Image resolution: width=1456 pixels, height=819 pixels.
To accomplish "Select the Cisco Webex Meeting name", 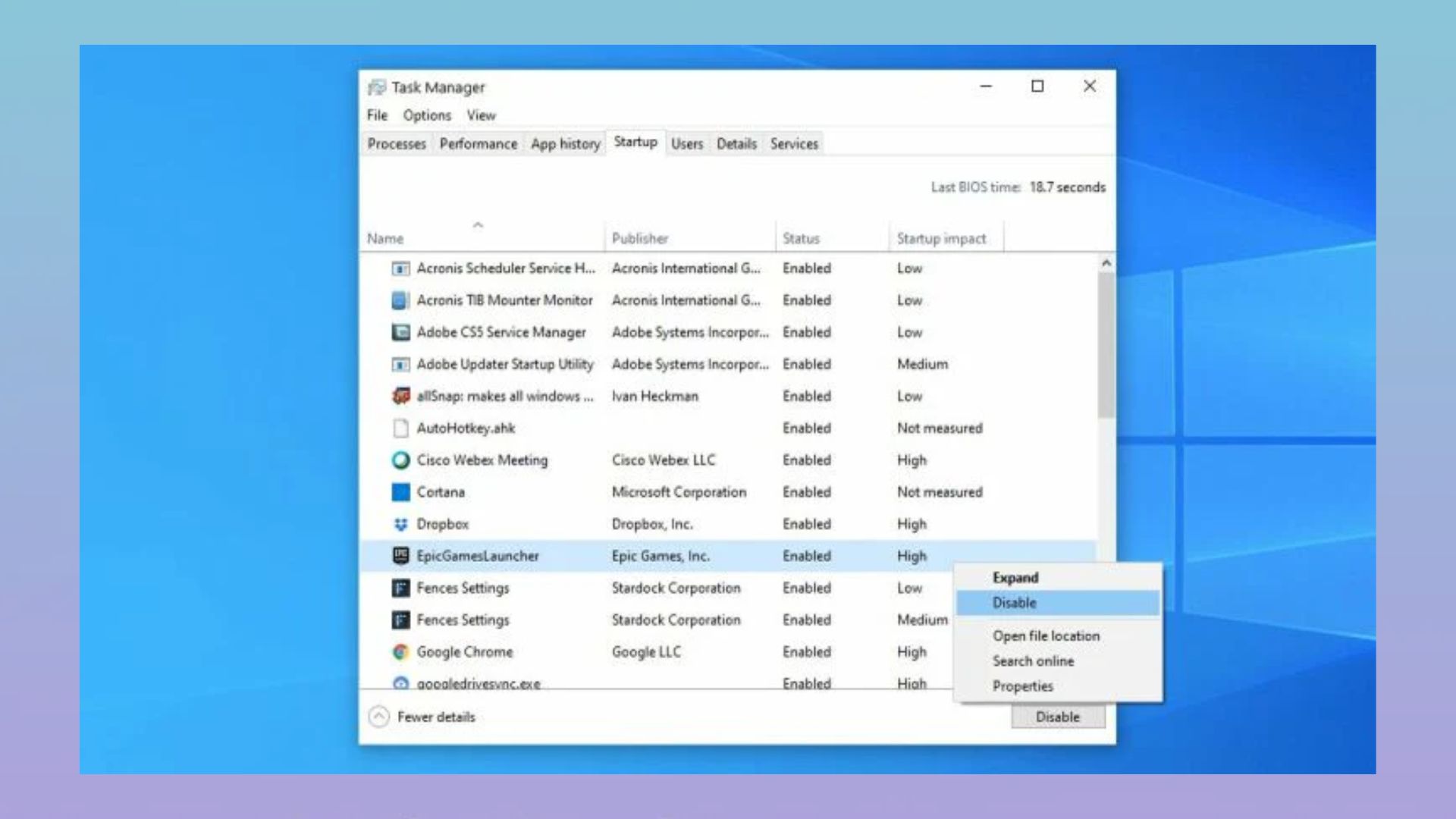I will point(482,460).
